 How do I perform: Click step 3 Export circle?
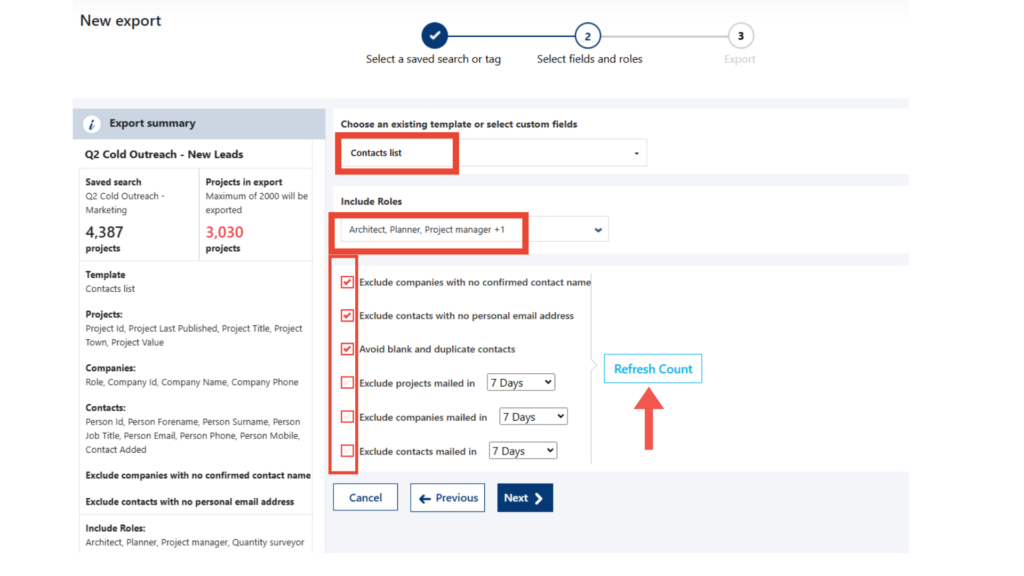coord(740,36)
